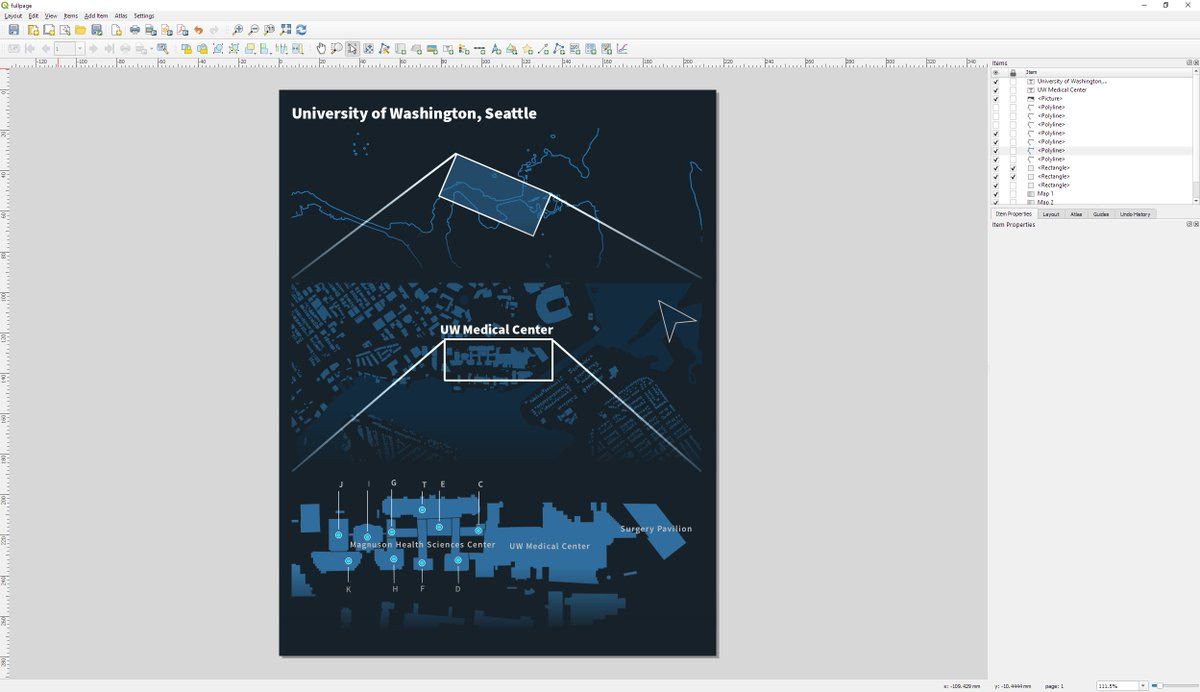Click the Print Layout toolbar icon
Image resolution: width=1200 pixels, height=692 pixels.
click(134, 30)
